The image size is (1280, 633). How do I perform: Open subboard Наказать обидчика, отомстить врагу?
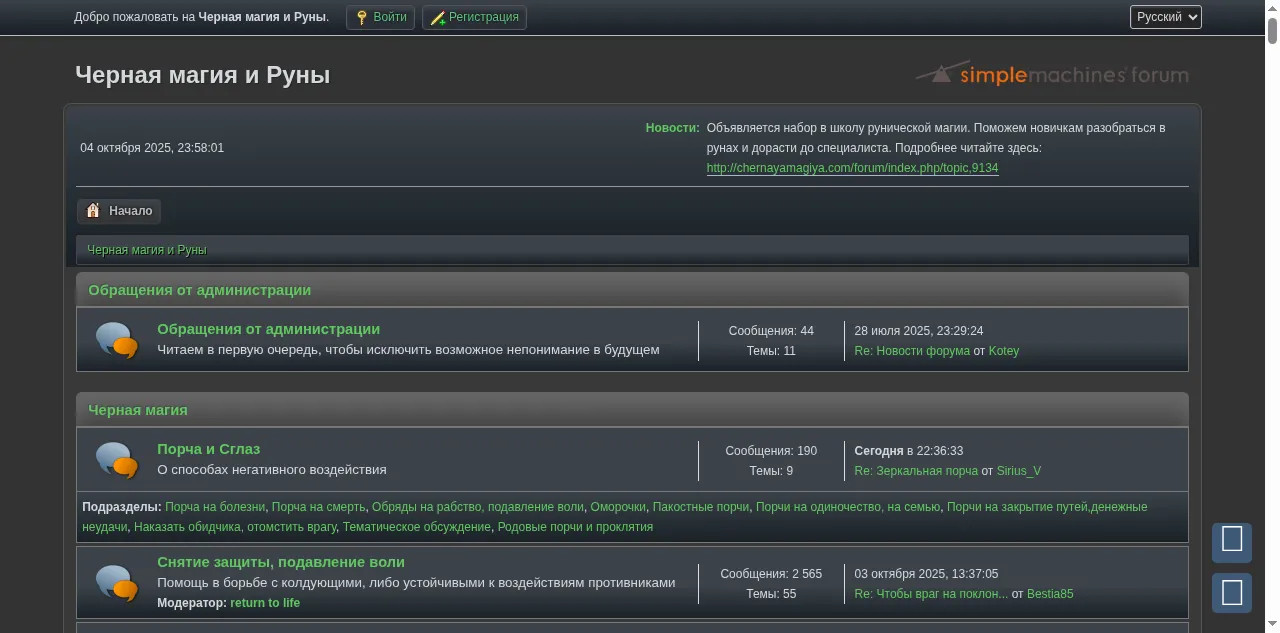pyautogui.click(x=235, y=527)
